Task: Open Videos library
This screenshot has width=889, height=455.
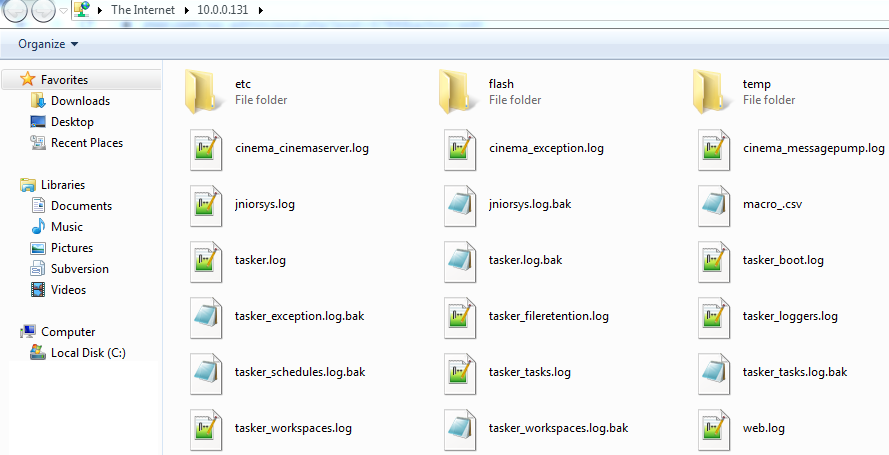Action: tap(68, 290)
